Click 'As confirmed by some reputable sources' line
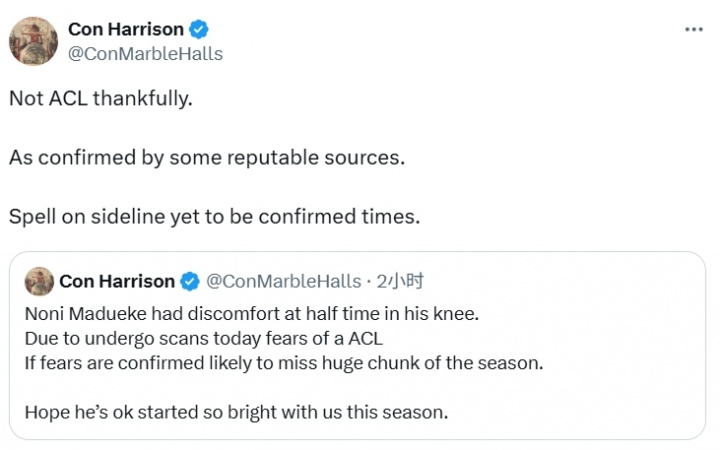 [207, 158]
